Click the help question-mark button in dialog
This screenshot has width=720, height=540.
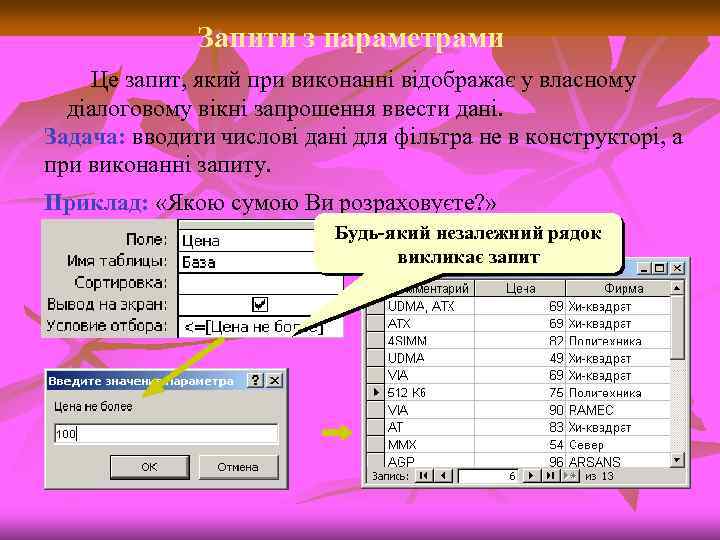(255, 380)
